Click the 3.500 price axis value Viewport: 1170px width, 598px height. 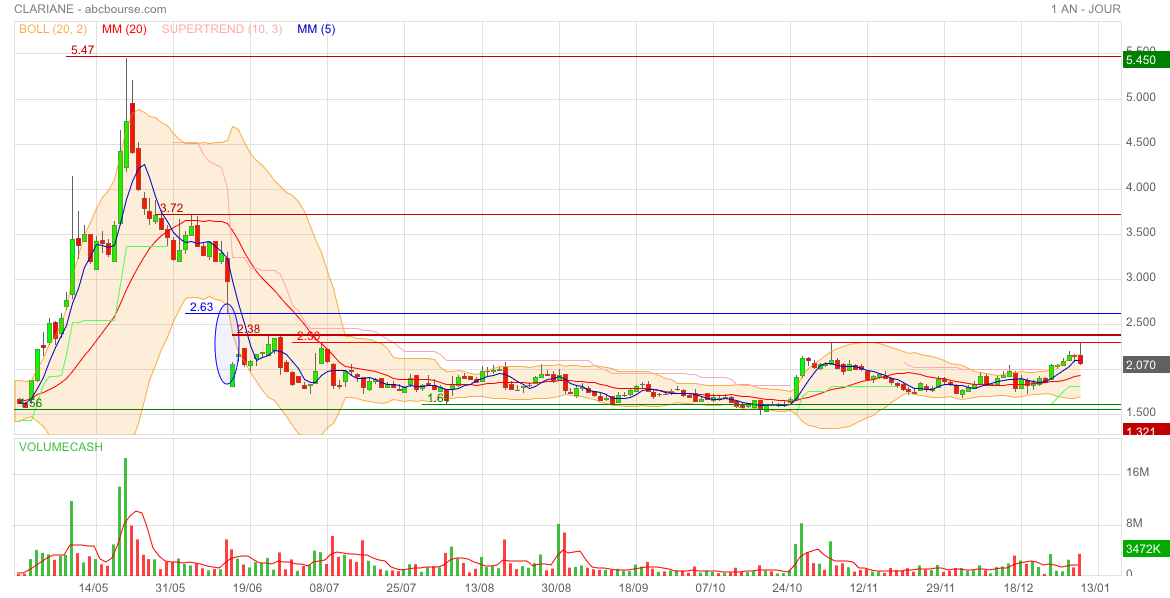tap(1140, 232)
